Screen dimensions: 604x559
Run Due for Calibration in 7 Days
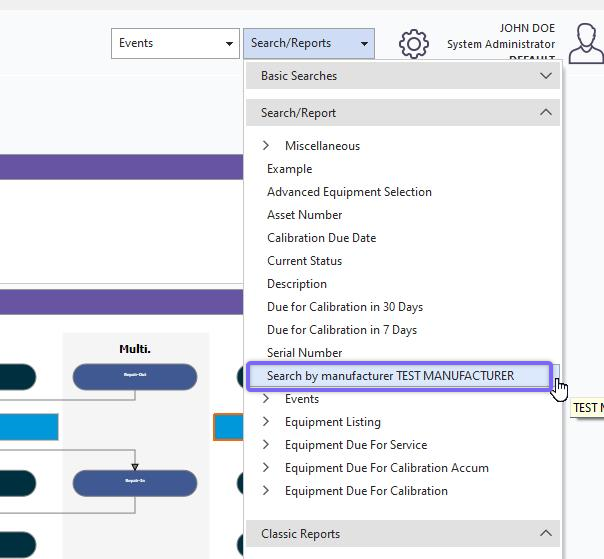[341, 330]
